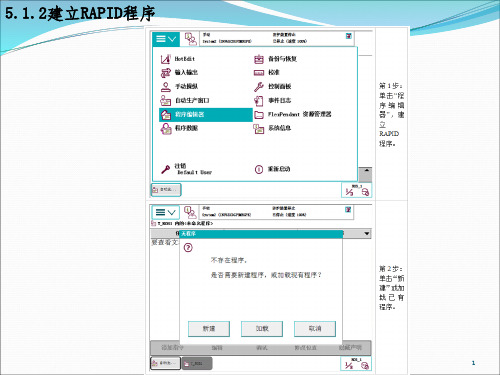This screenshot has width=500, height=375.
Task: Click the scroll up arrow beside menu
Action: pos(366,171)
